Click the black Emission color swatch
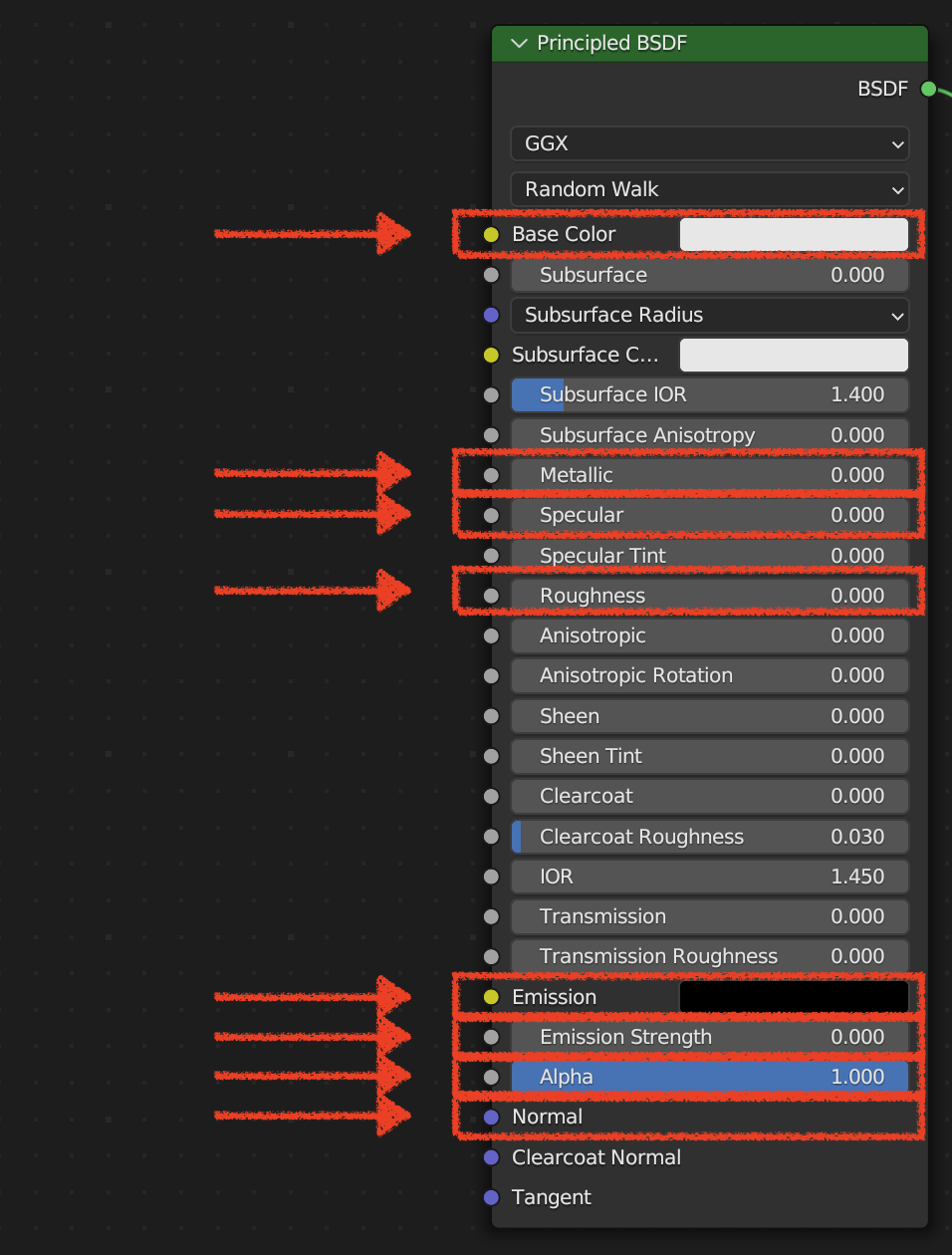This screenshot has height=1255, width=952. tap(793, 997)
